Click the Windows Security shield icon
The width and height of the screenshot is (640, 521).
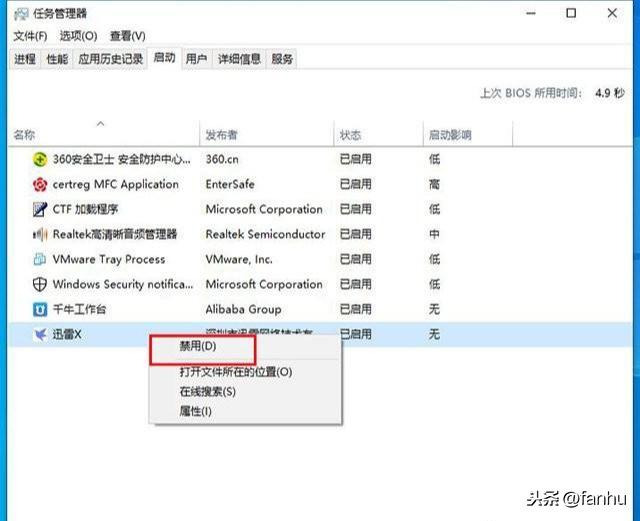point(40,284)
